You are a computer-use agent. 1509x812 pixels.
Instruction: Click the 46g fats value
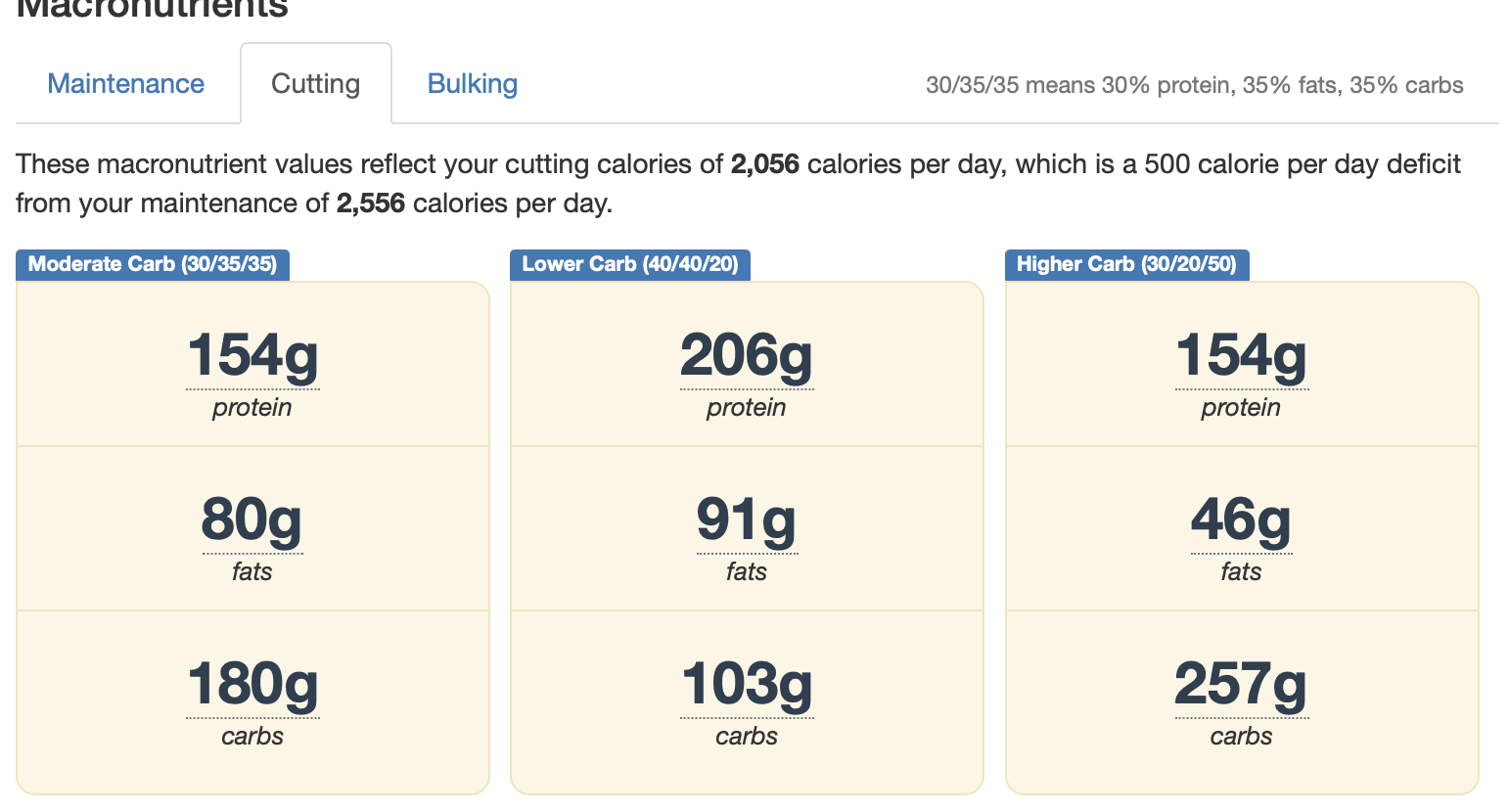[x=1241, y=519]
